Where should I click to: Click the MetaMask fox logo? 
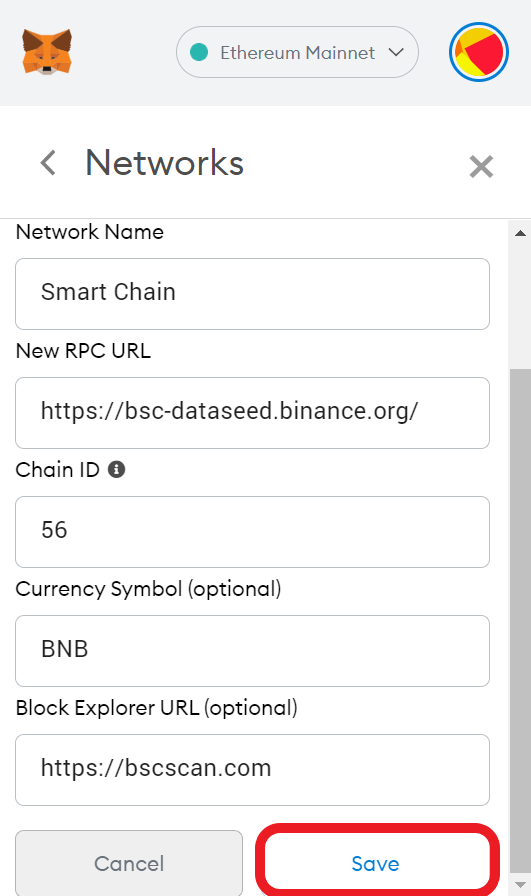click(47, 51)
